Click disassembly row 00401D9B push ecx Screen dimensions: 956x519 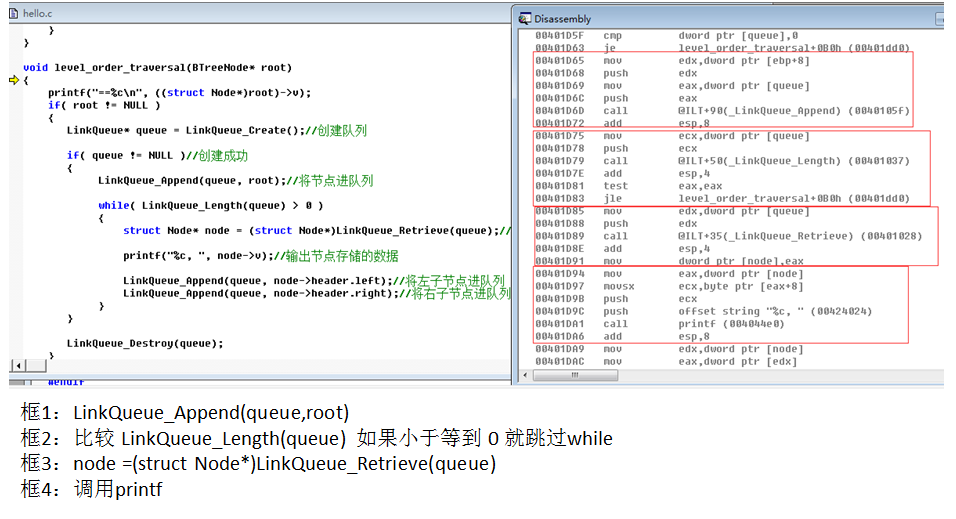(616, 298)
